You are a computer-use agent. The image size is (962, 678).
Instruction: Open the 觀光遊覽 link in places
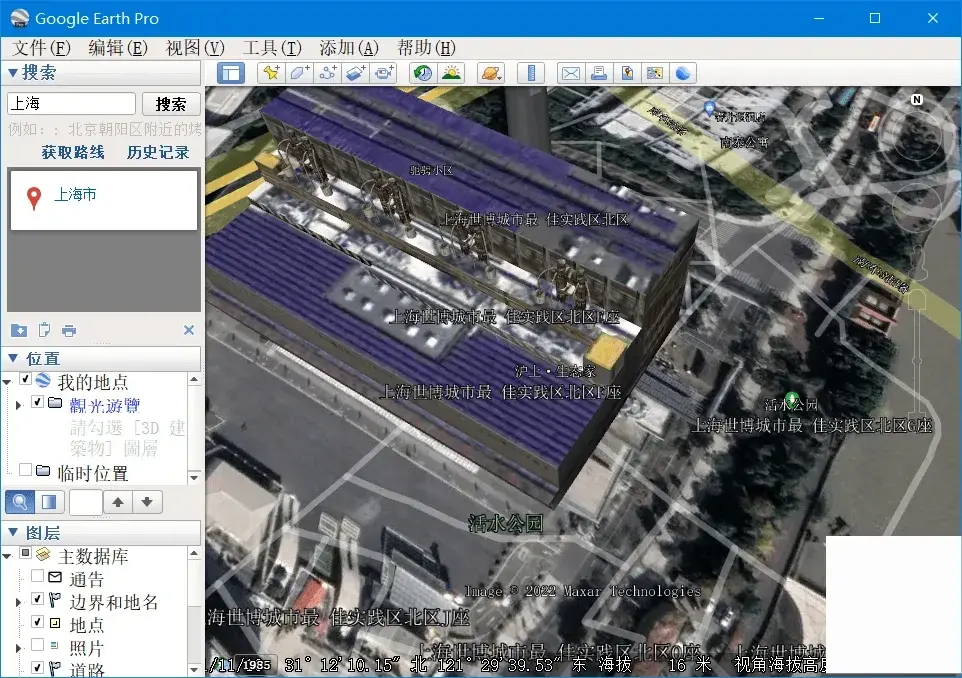(x=105, y=405)
